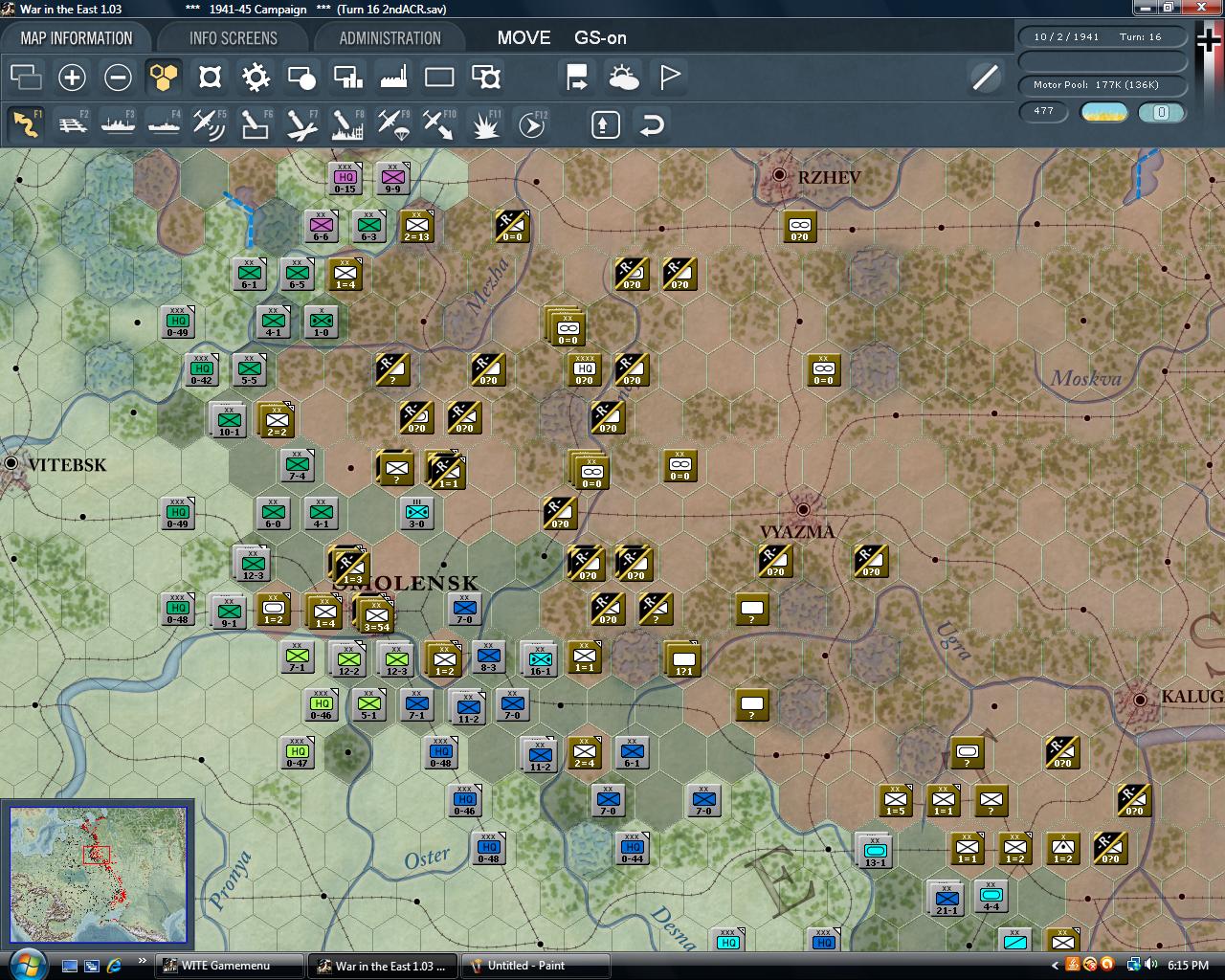Toggle the diagonal line button
Viewport: 1225px width, 980px height.
click(x=985, y=78)
